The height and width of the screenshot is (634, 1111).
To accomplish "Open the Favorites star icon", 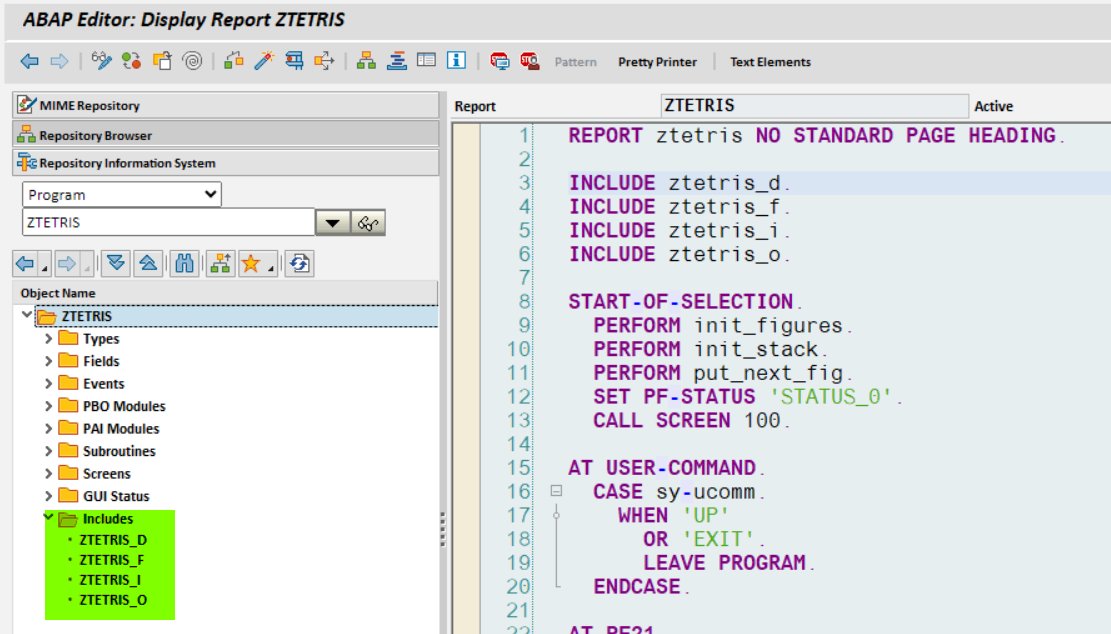I will [251, 264].
